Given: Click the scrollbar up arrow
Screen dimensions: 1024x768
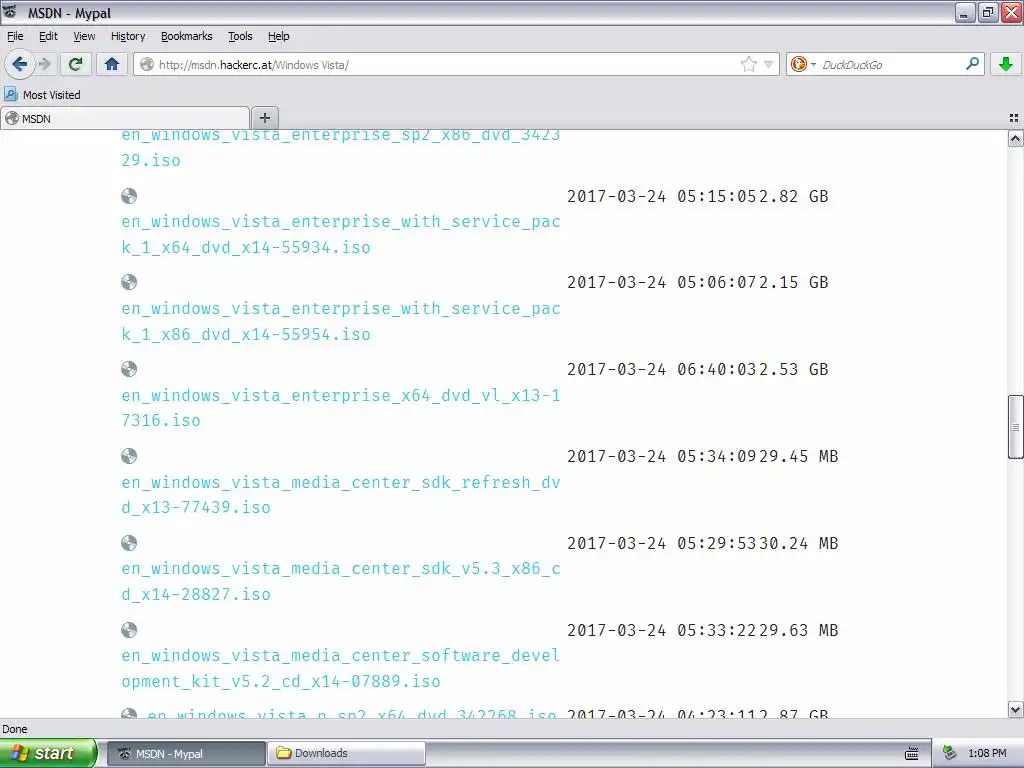Looking at the screenshot, I should (1016, 138).
